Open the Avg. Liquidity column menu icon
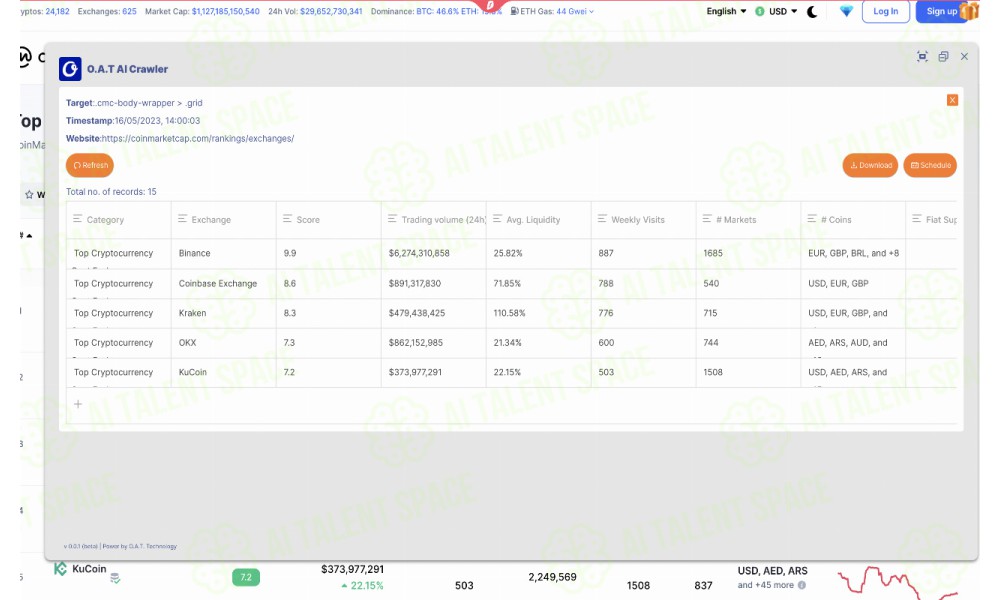The width and height of the screenshot is (1000, 600). 497,219
